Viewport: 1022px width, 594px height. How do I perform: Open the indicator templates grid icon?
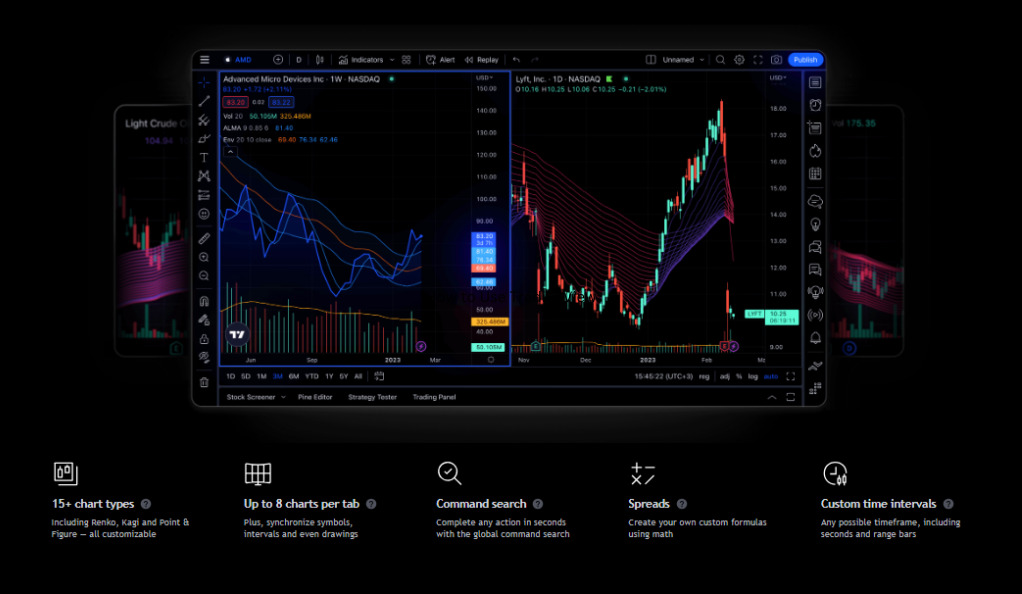[x=406, y=60]
